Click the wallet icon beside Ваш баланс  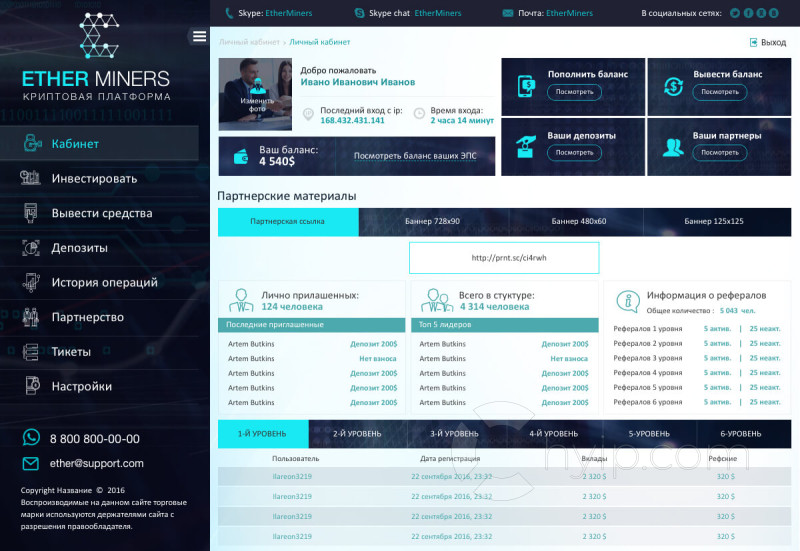[241, 156]
